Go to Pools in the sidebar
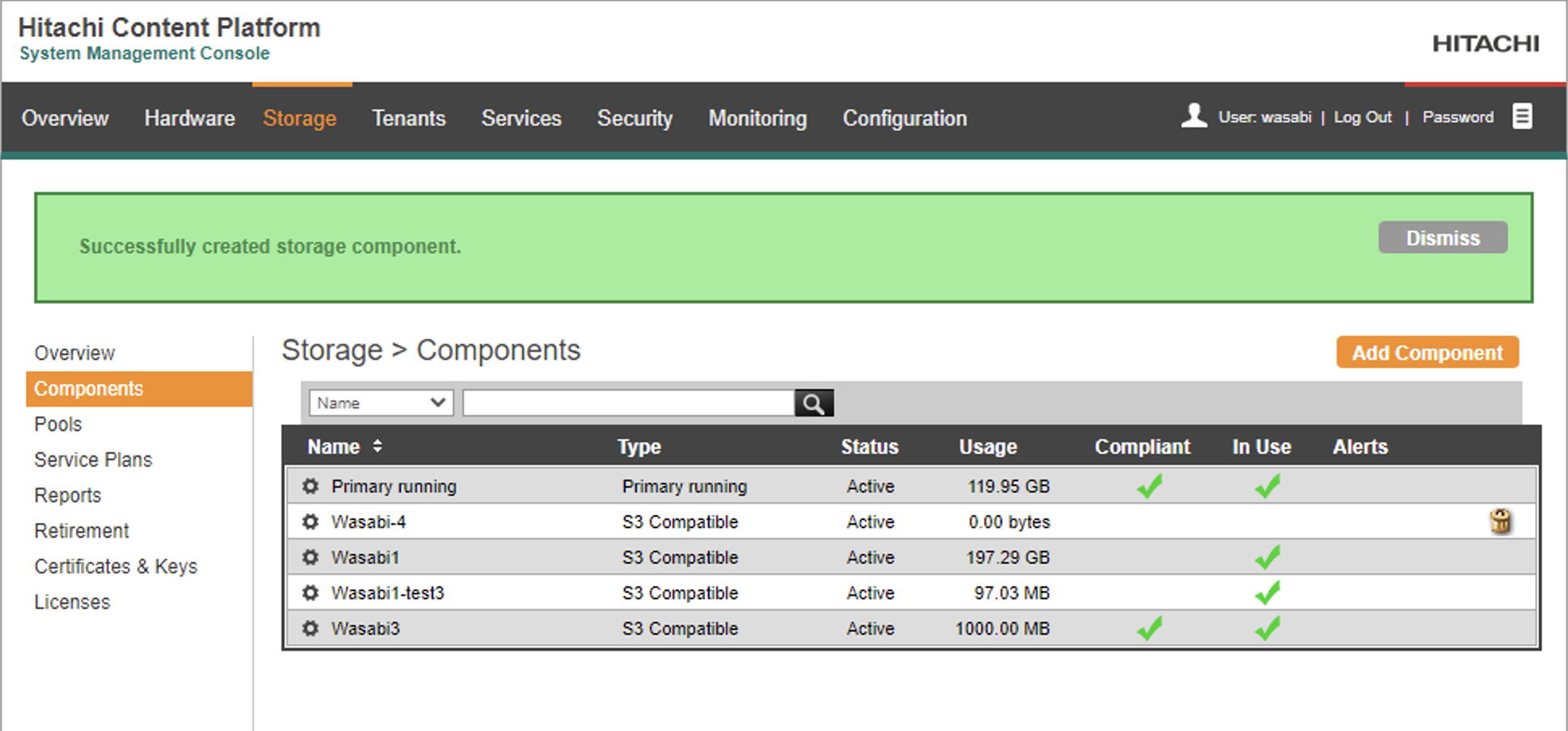This screenshot has height=731, width=1568. tap(58, 425)
